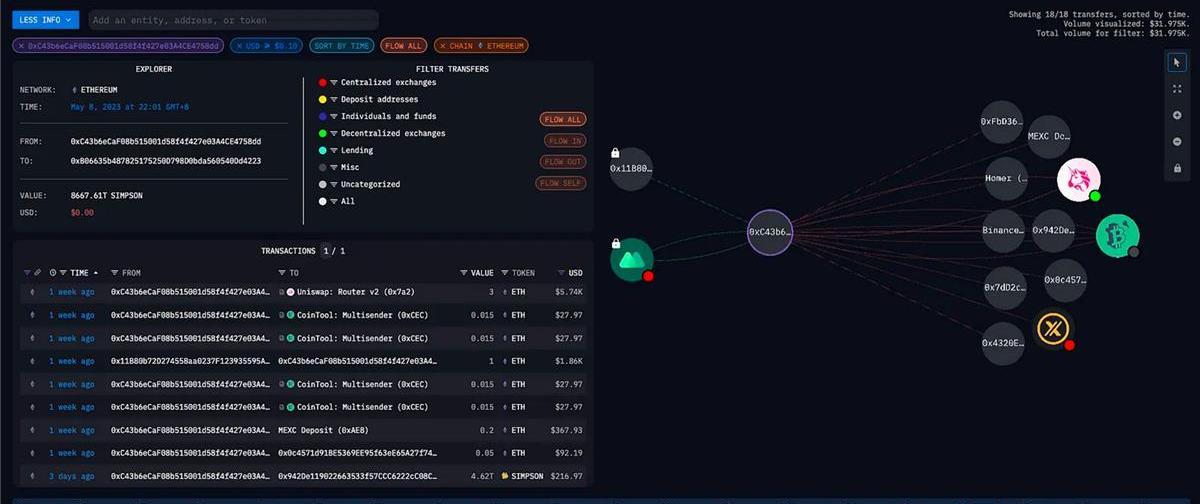1200x504 pixels.
Task: Zoom out the graph with minus icon
Action: (1177, 141)
